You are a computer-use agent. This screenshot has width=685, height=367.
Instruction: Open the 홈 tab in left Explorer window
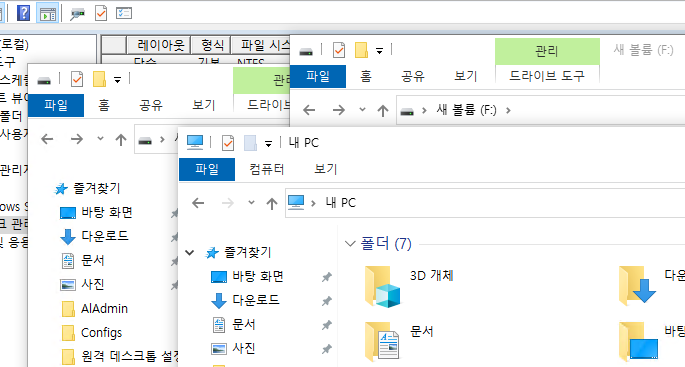[104, 105]
